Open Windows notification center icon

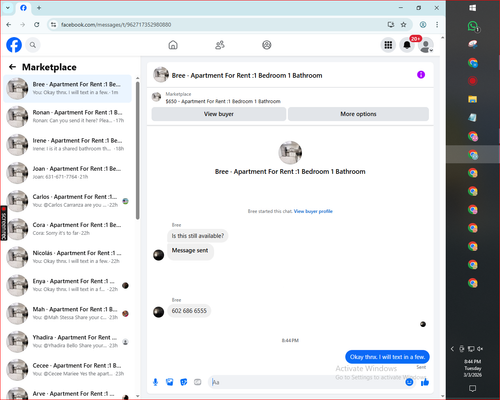(x=473, y=388)
